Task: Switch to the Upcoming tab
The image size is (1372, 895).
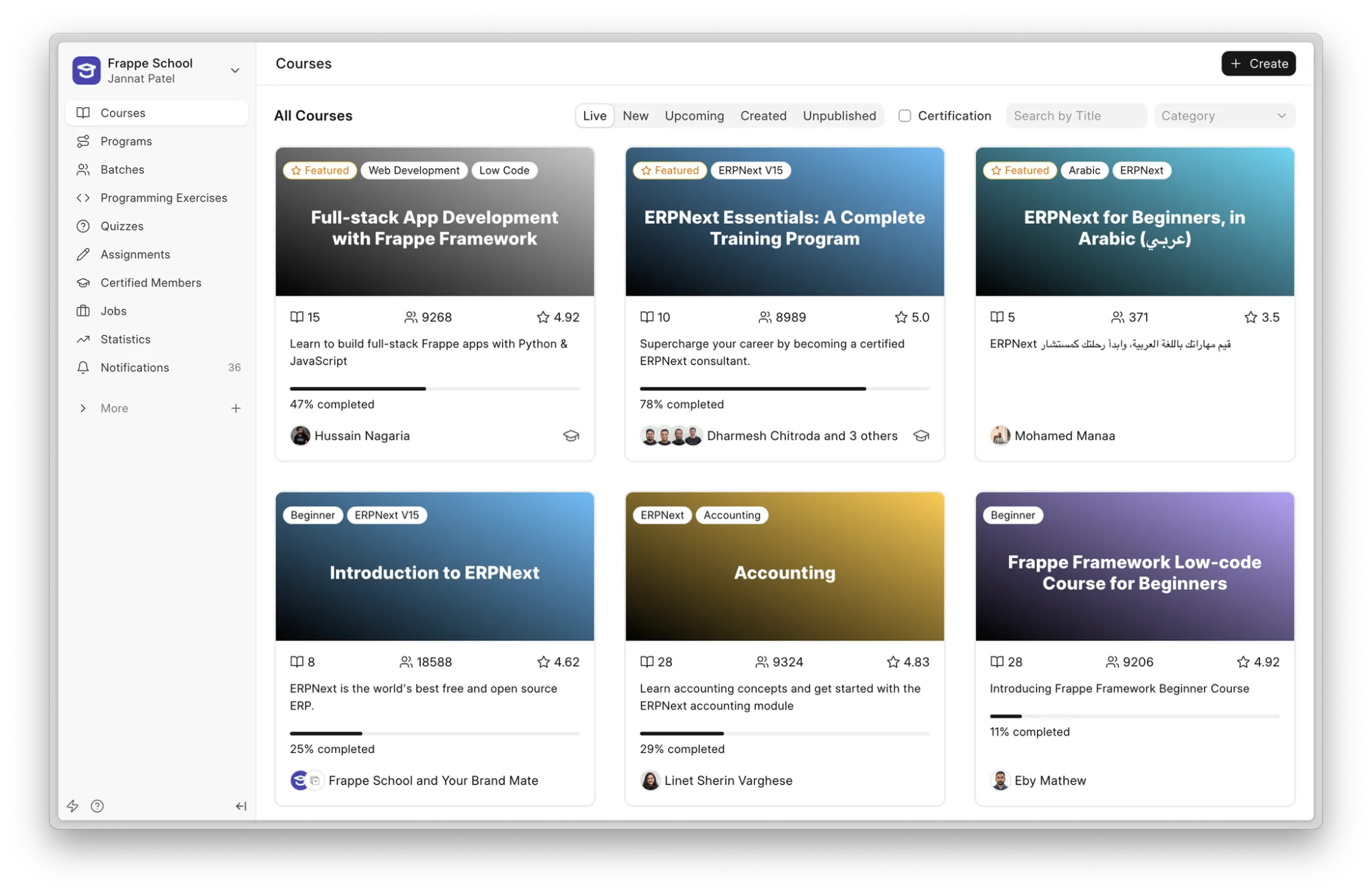Action: [x=694, y=115]
